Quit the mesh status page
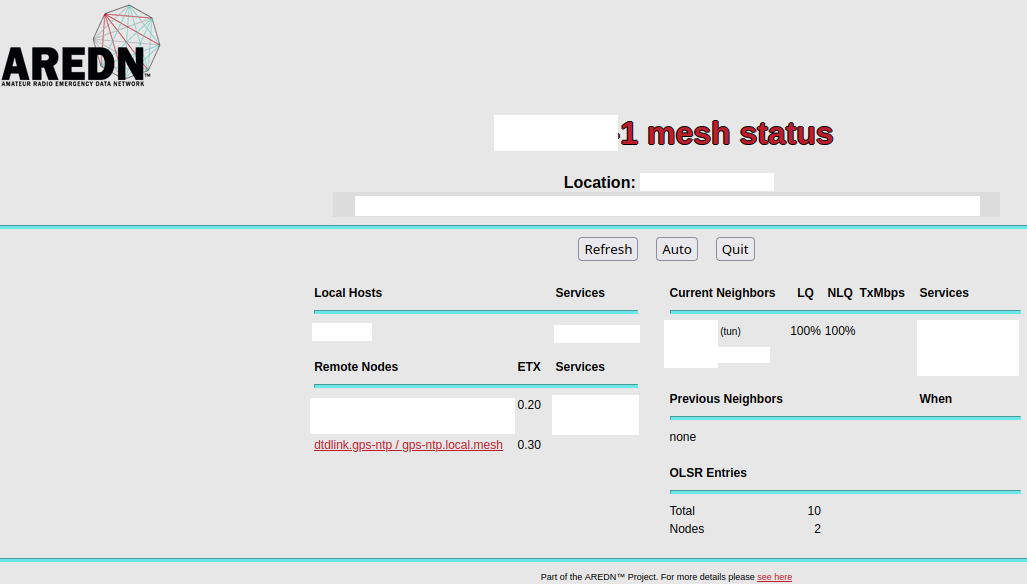 [735, 249]
